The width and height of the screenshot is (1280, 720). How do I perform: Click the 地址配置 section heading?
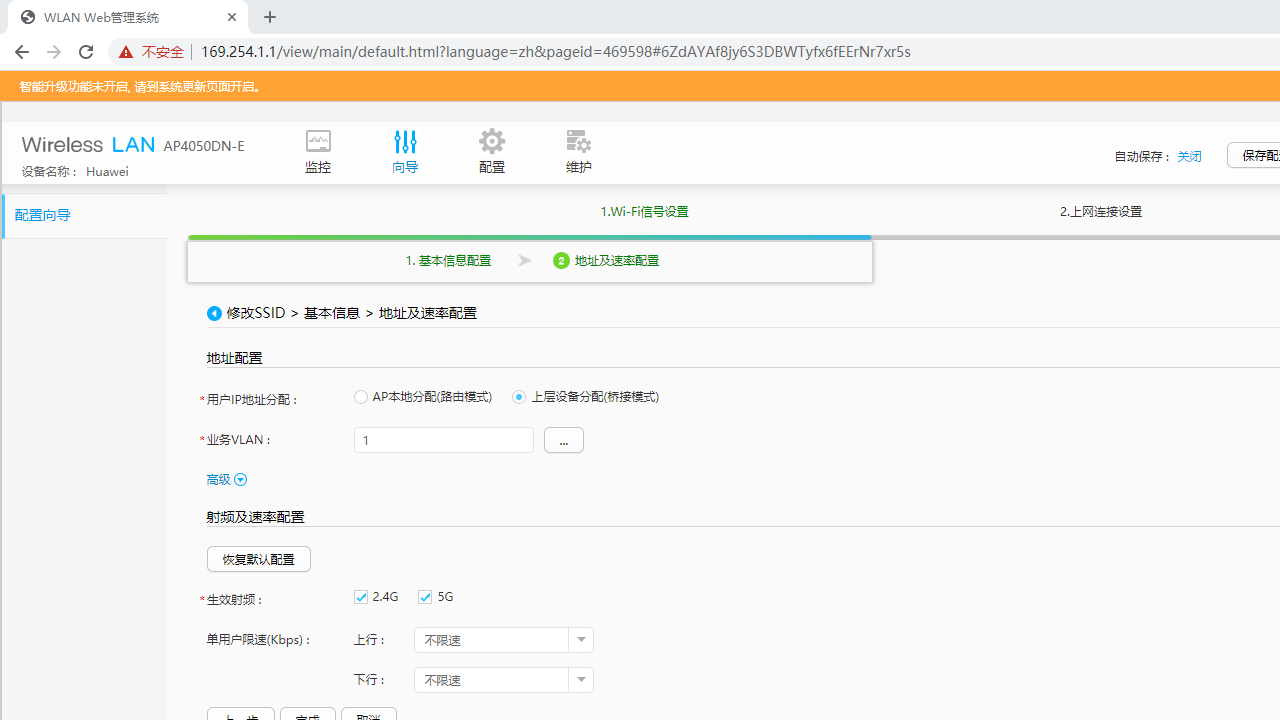(234, 358)
